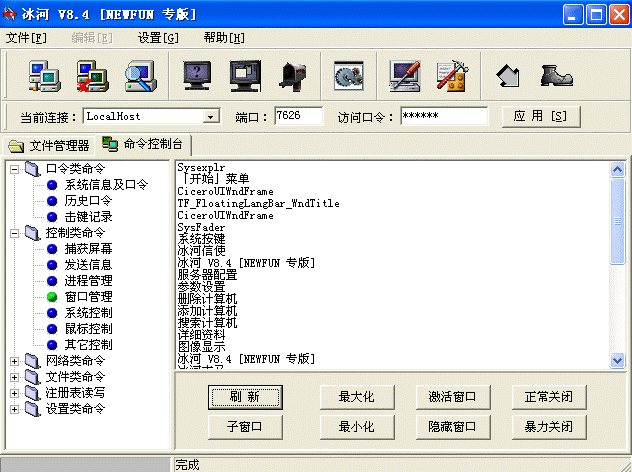Click the 正常关闭 button

[549, 397]
